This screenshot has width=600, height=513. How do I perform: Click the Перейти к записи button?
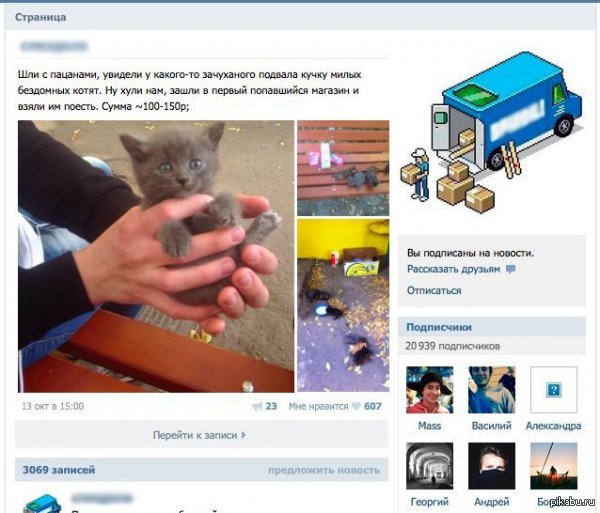point(202,435)
